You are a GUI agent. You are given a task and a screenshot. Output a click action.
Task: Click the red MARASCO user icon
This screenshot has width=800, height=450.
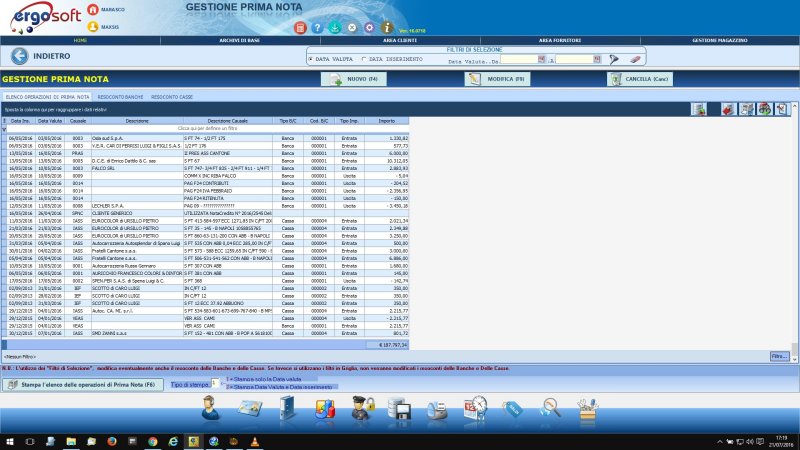(x=93, y=9)
